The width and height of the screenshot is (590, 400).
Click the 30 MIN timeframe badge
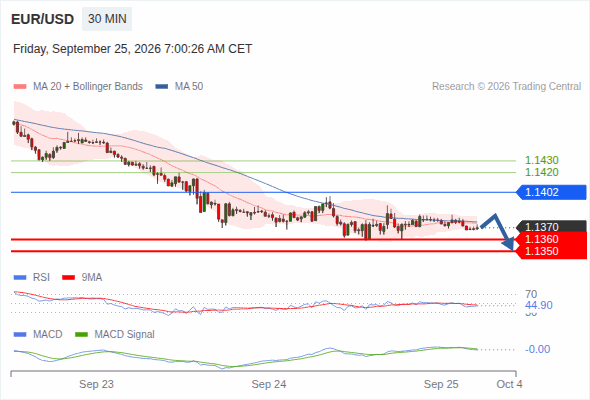107,19
